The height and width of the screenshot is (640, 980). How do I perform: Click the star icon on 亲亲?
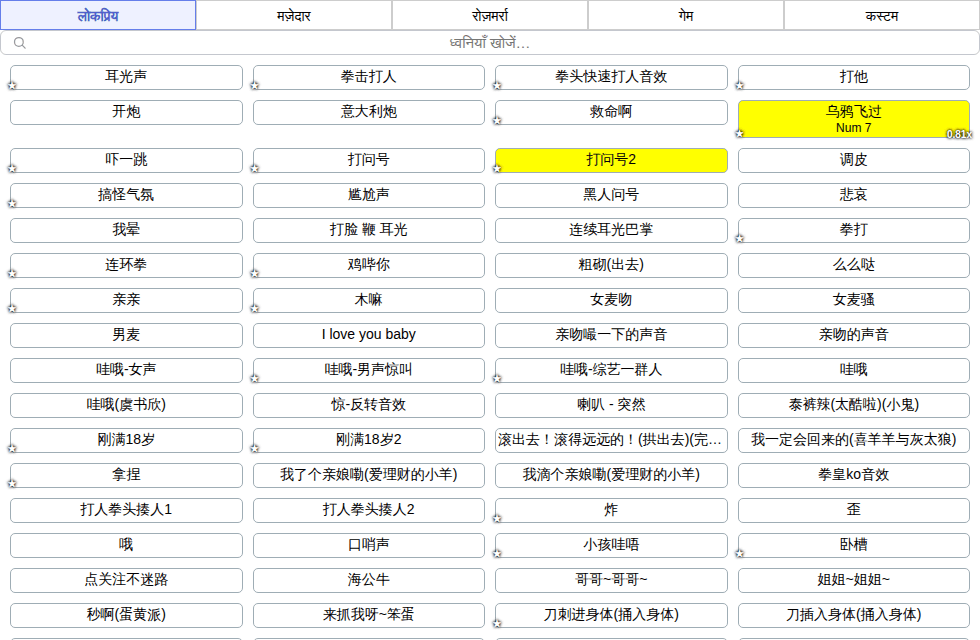12,309
